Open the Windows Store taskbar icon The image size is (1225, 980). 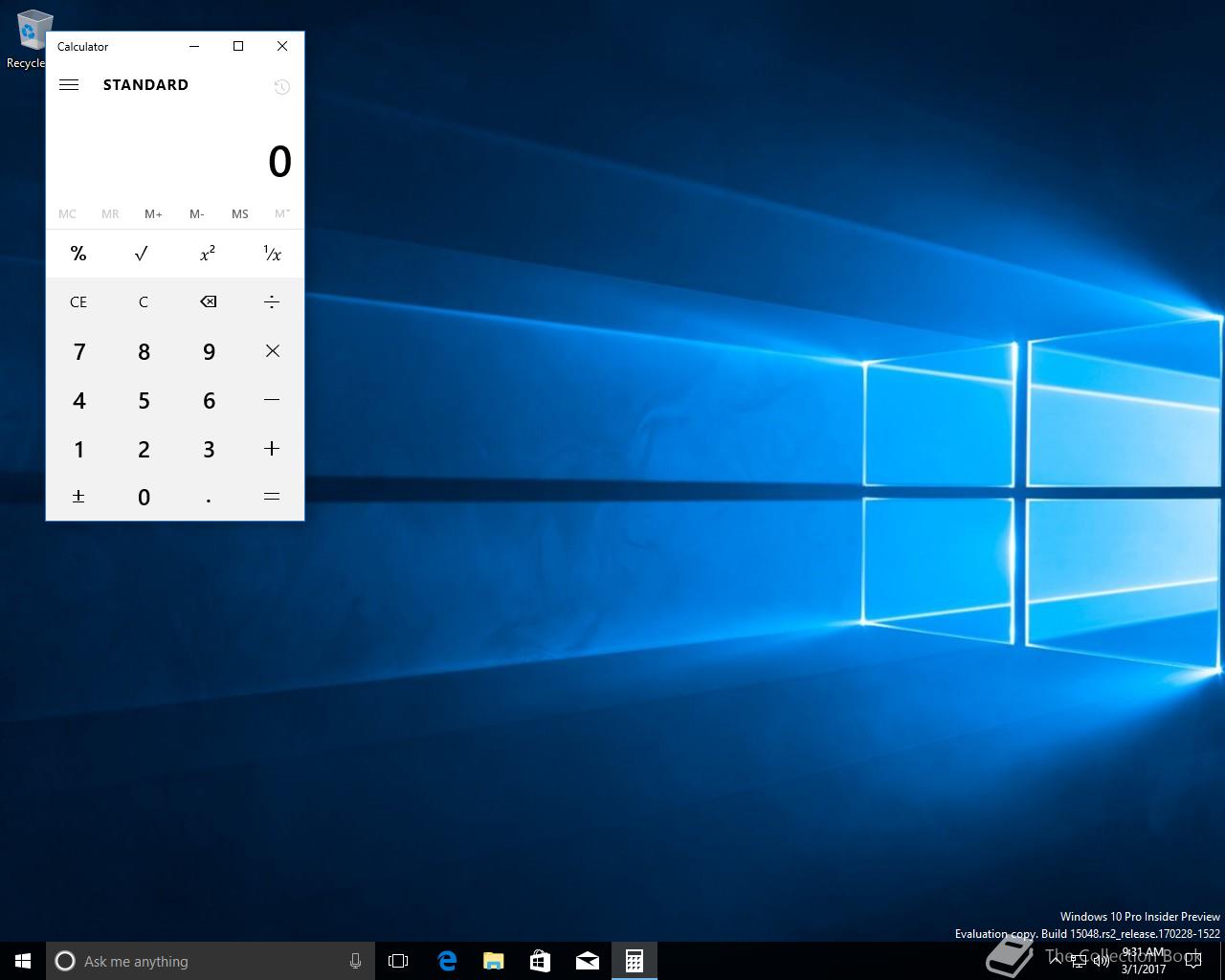(540, 961)
